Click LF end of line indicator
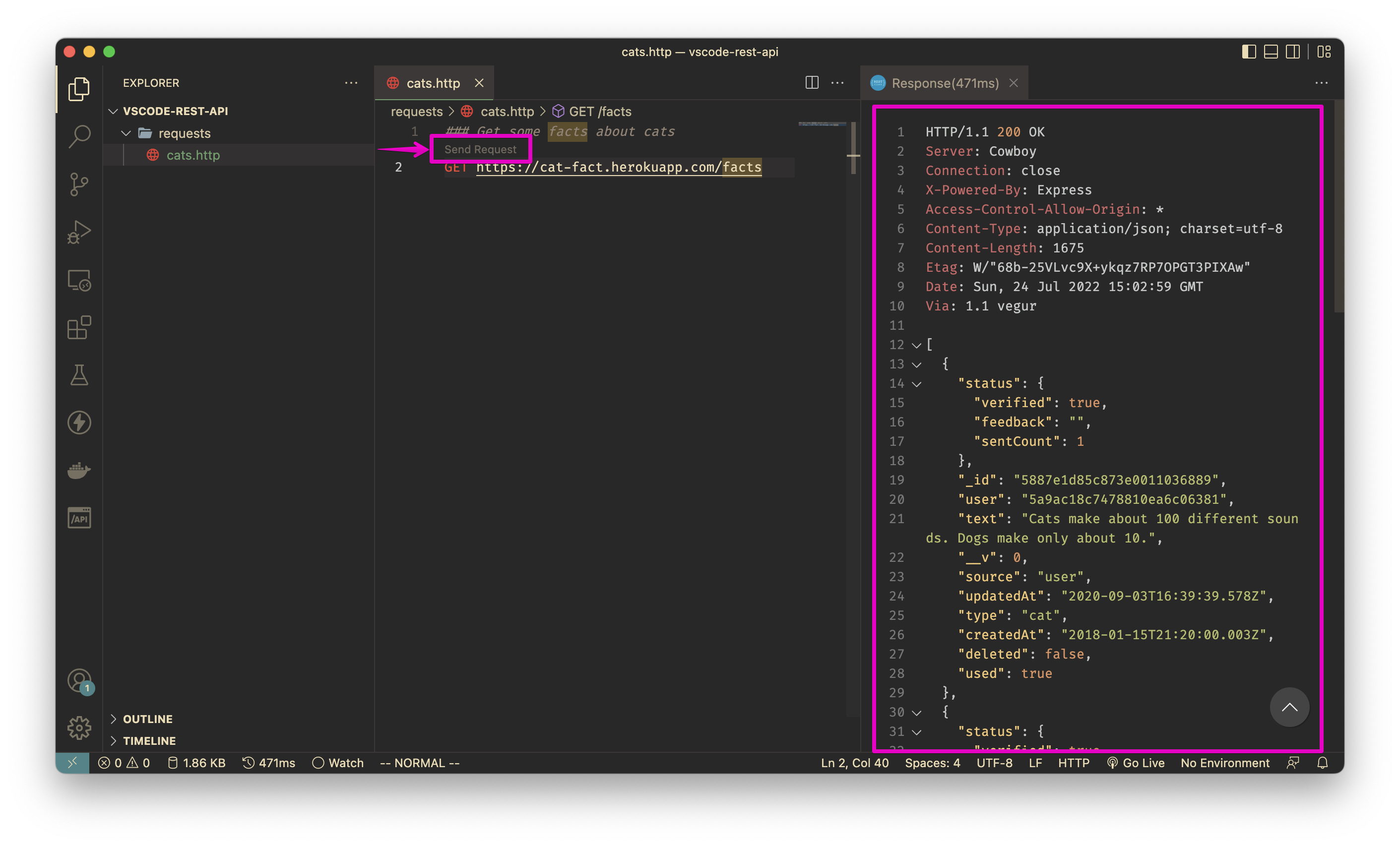1400x847 pixels. point(1035,762)
